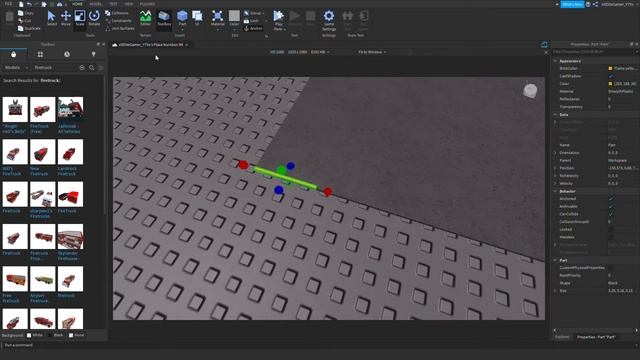The width and height of the screenshot is (640, 360).
Task: Open the terrain Editor
Action: tap(146, 18)
